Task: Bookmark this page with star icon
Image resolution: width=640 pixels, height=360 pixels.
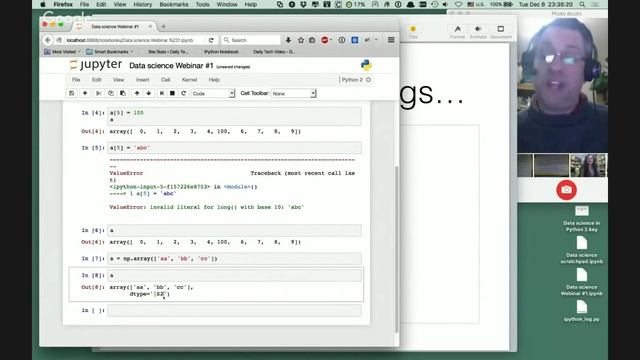Action: 301,40
